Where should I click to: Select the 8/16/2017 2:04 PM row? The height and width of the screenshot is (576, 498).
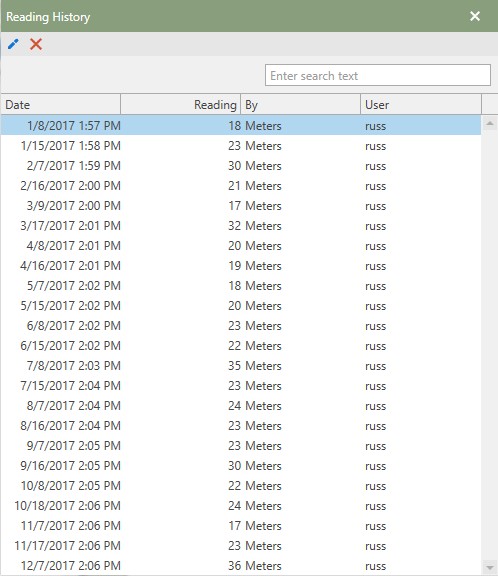tap(241, 426)
